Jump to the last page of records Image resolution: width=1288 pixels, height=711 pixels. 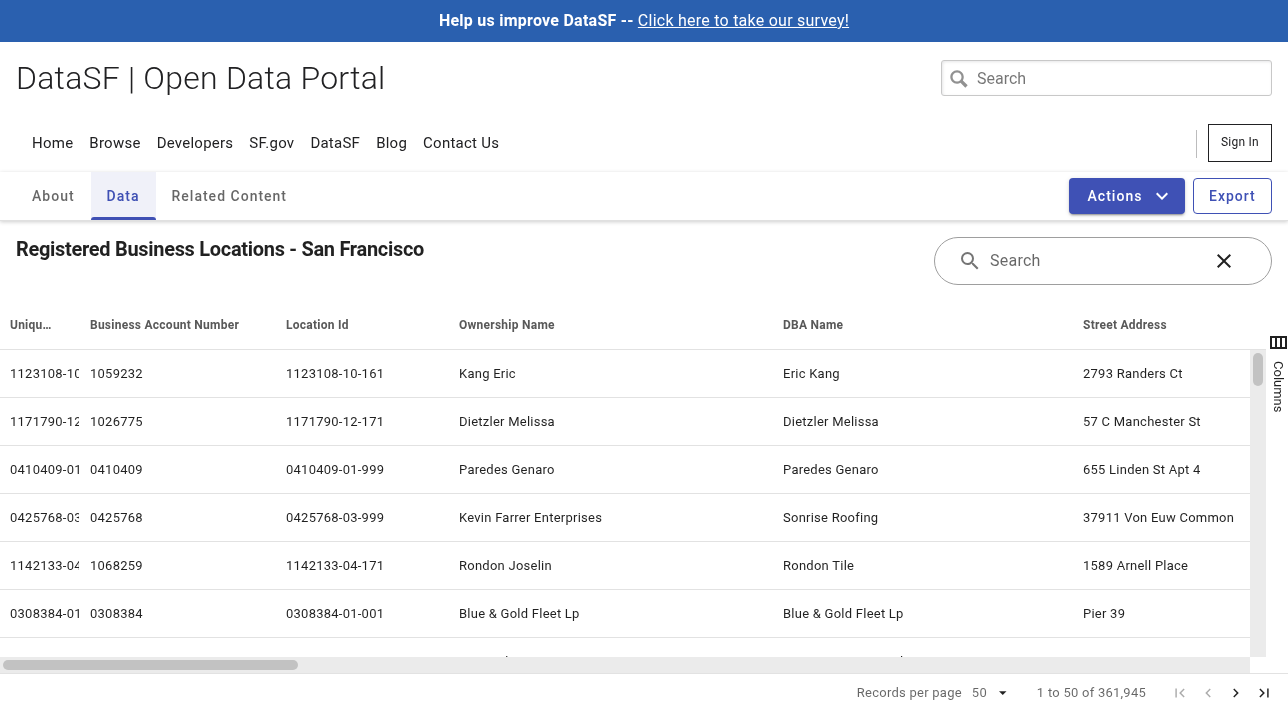1264,693
